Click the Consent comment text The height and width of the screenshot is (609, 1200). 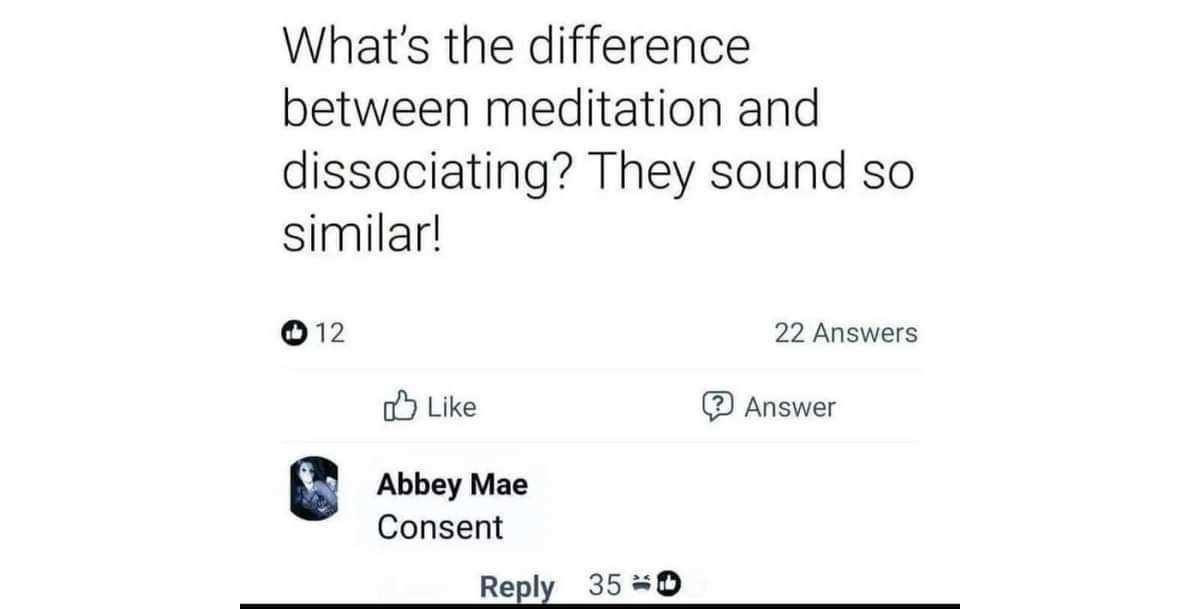tap(440, 527)
